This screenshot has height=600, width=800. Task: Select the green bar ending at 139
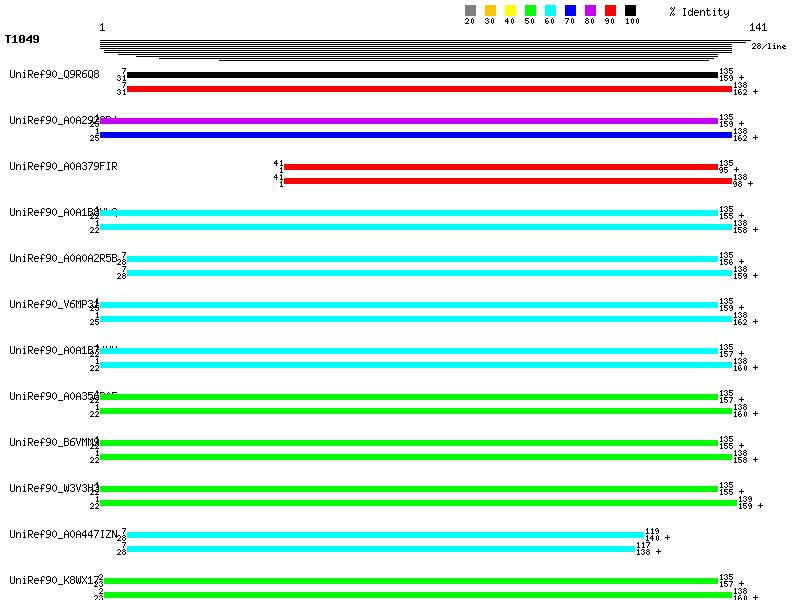[418, 503]
